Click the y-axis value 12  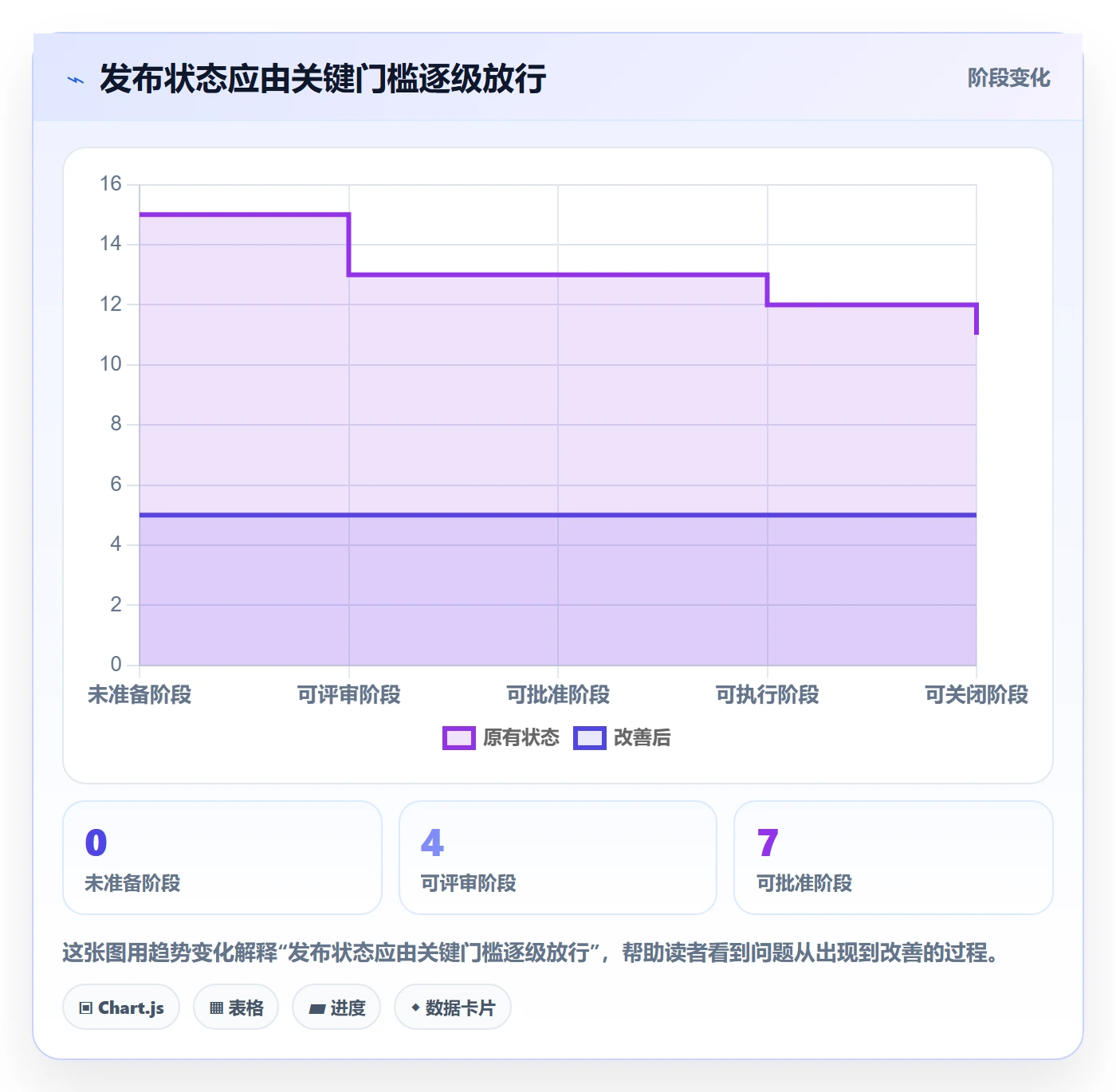coord(111,304)
